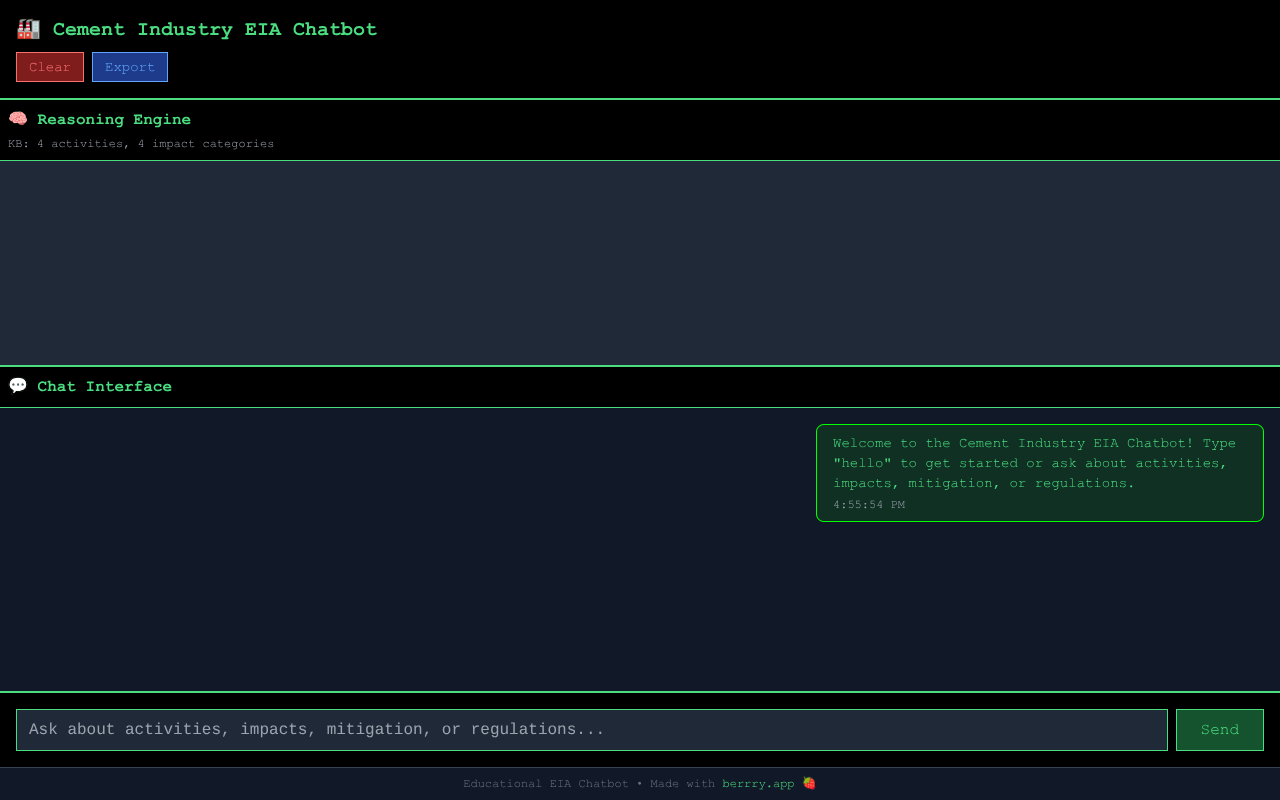The image size is (1280, 800).
Task: Click the factory icon in the header
Action: point(28,29)
